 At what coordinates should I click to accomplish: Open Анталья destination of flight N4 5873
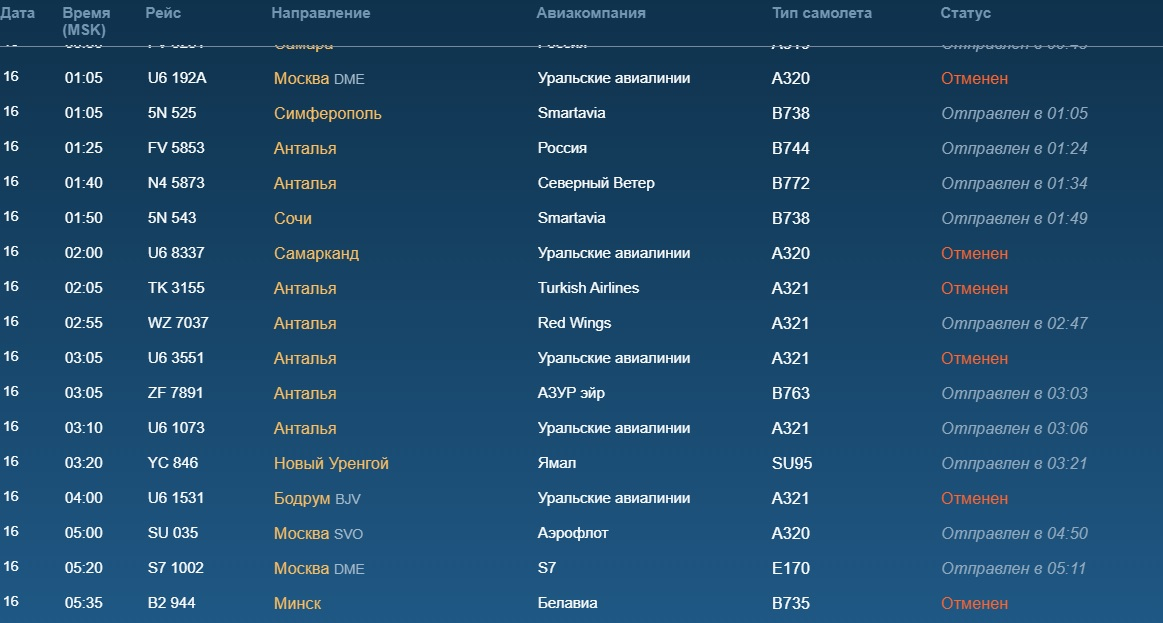(305, 183)
